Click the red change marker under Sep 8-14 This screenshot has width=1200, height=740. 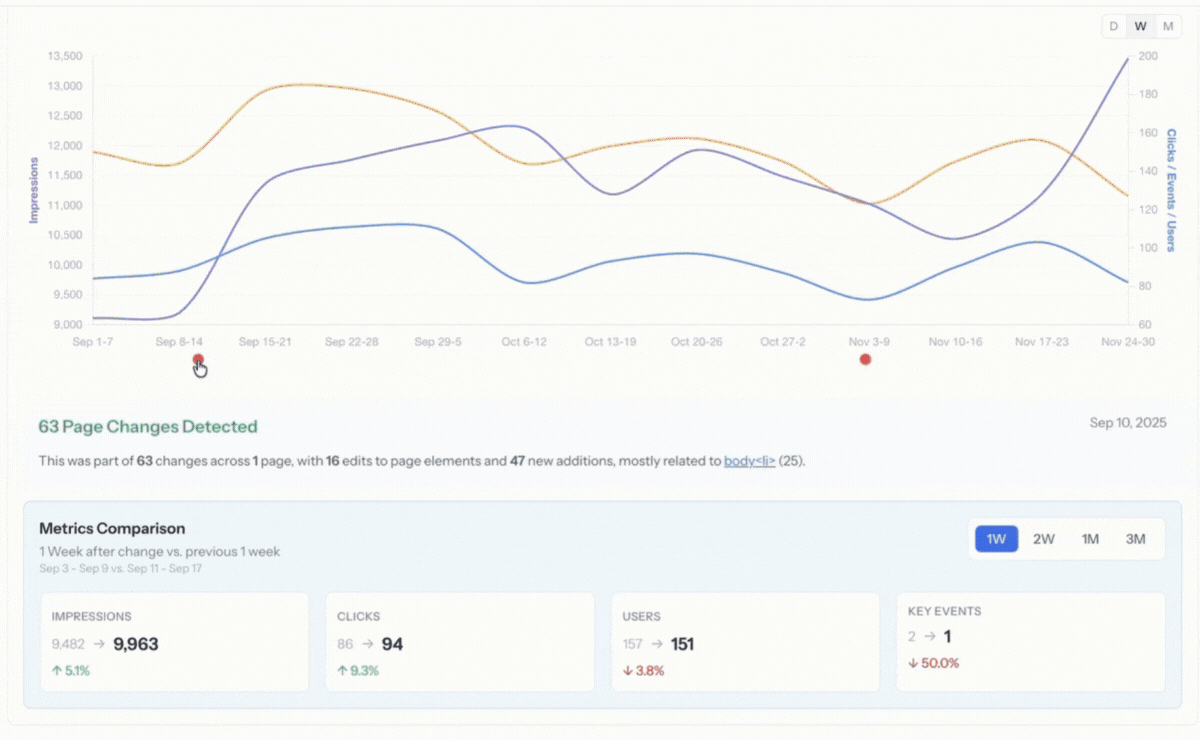pyautogui.click(x=197, y=359)
